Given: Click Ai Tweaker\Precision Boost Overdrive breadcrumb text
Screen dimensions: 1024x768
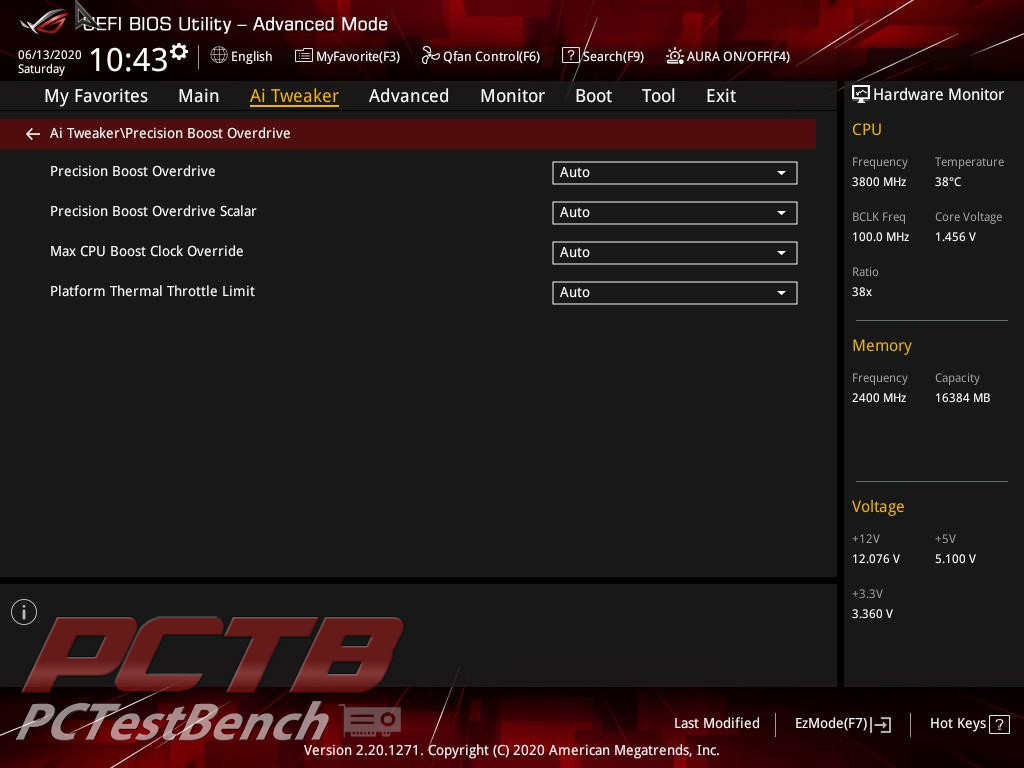Looking at the screenshot, I should (x=170, y=133).
